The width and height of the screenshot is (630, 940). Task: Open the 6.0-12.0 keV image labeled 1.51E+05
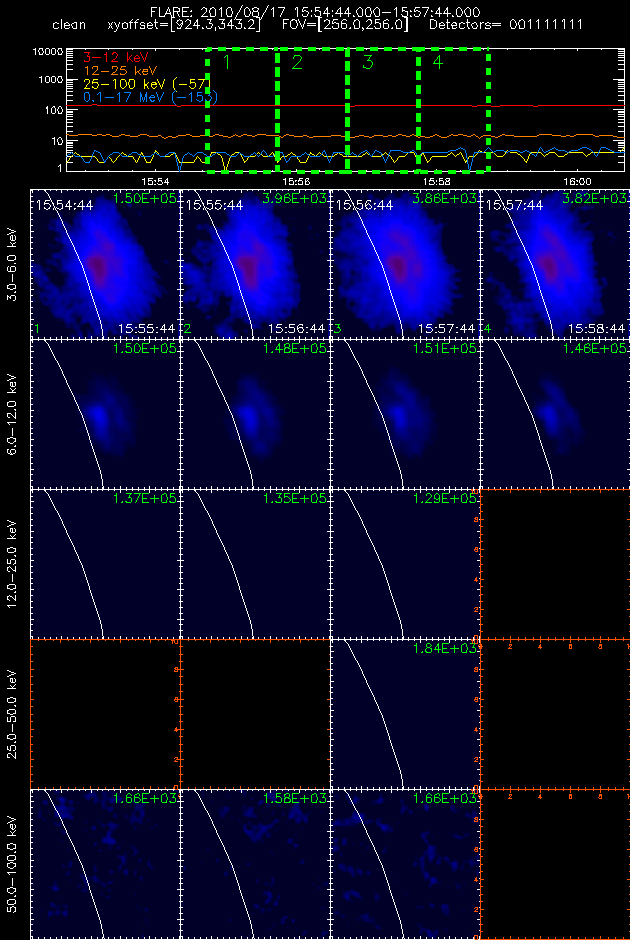coord(405,412)
